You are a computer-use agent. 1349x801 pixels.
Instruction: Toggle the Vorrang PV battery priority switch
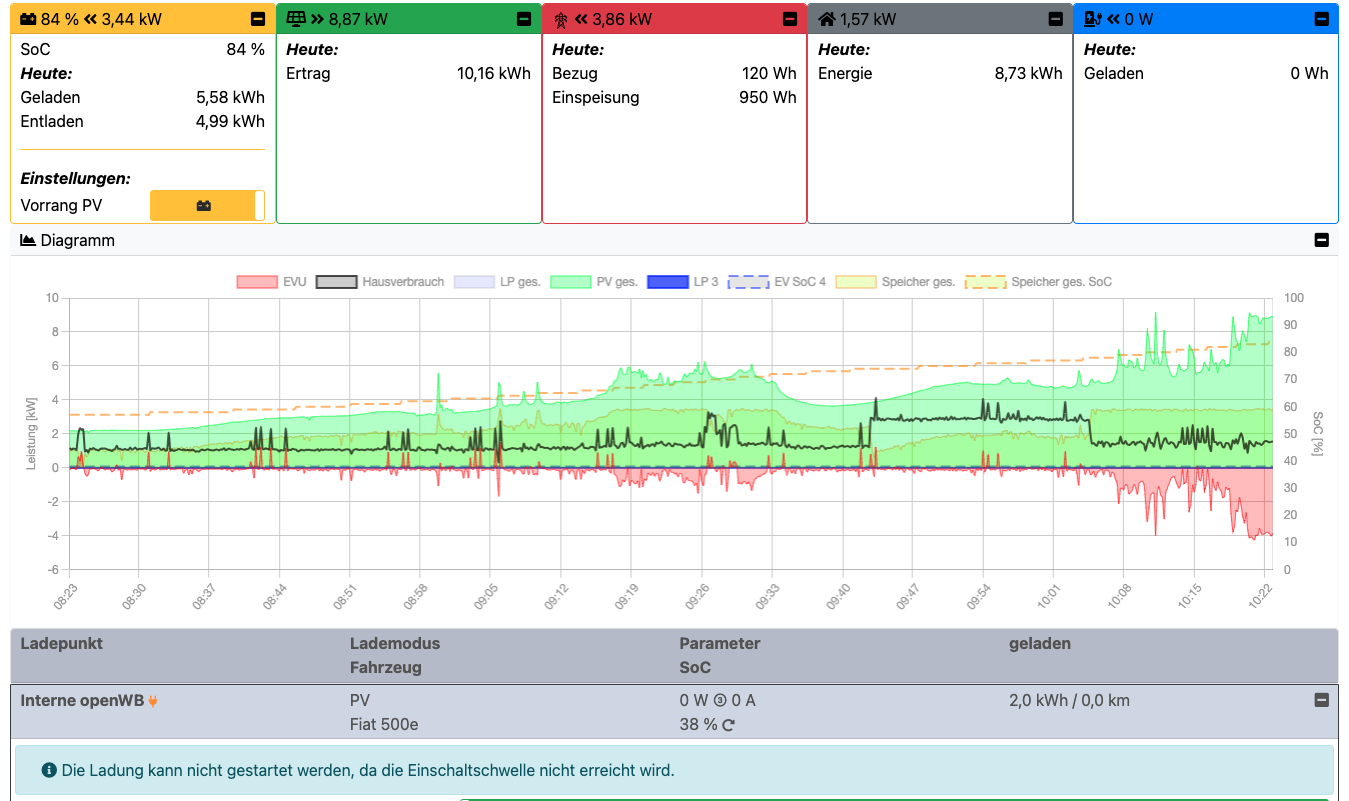(x=207, y=206)
